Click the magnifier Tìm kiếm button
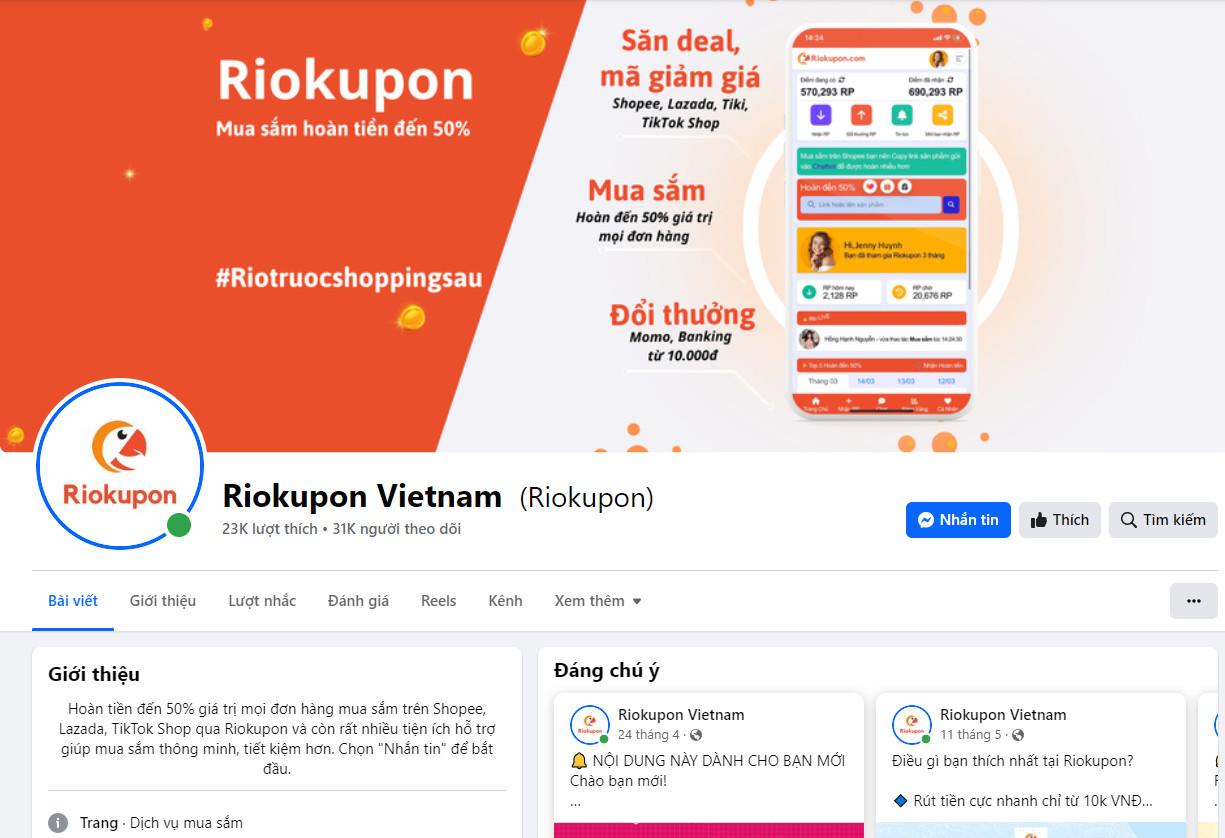 [1163, 520]
